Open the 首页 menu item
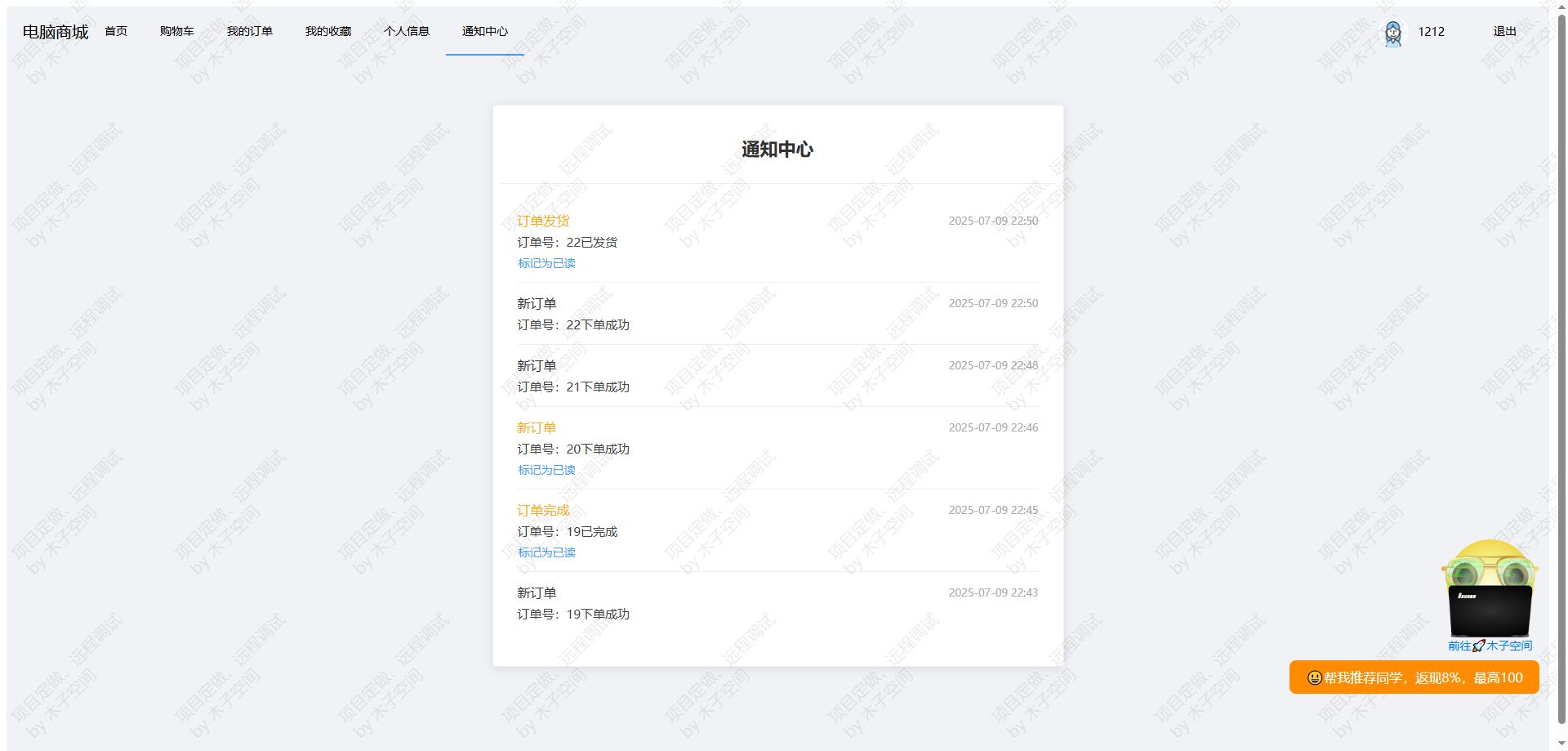This screenshot has width=1568, height=751. pyautogui.click(x=116, y=31)
